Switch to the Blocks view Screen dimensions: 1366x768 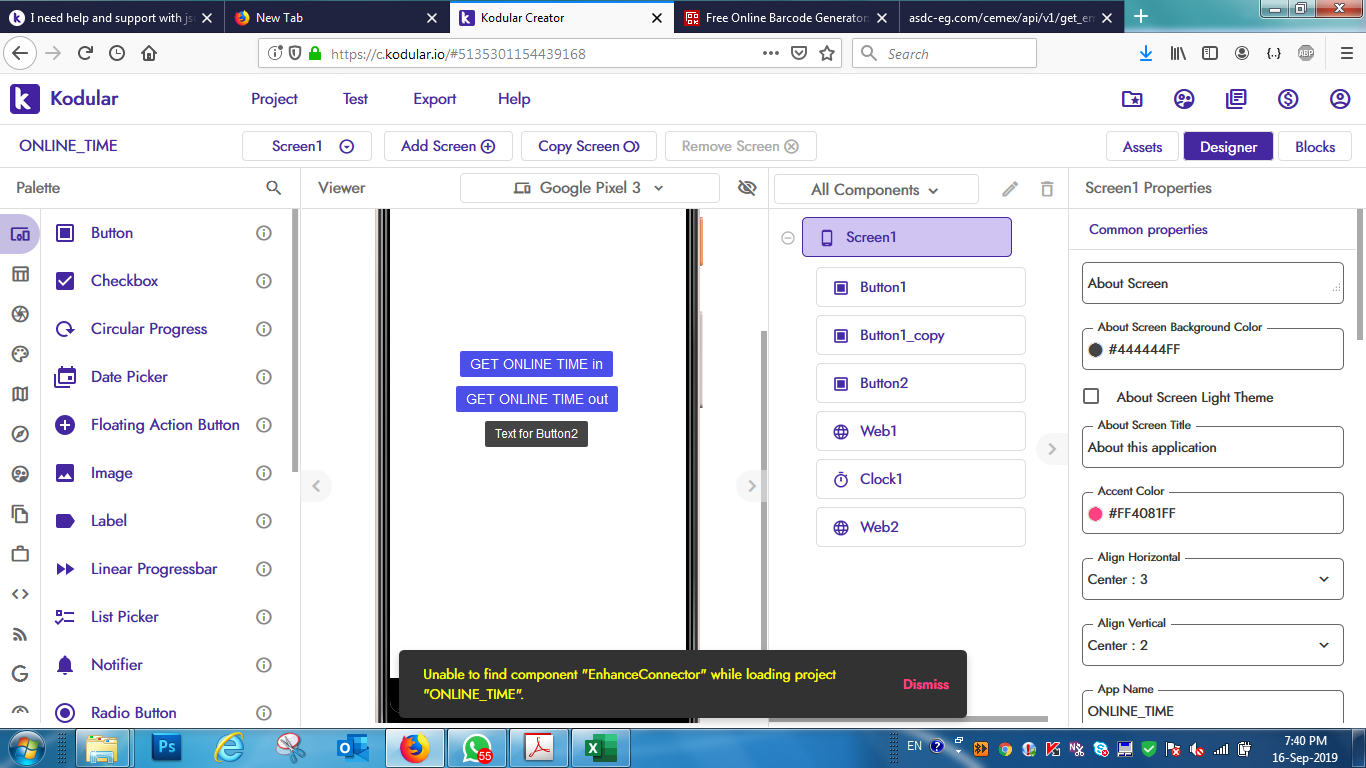coord(1314,147)
